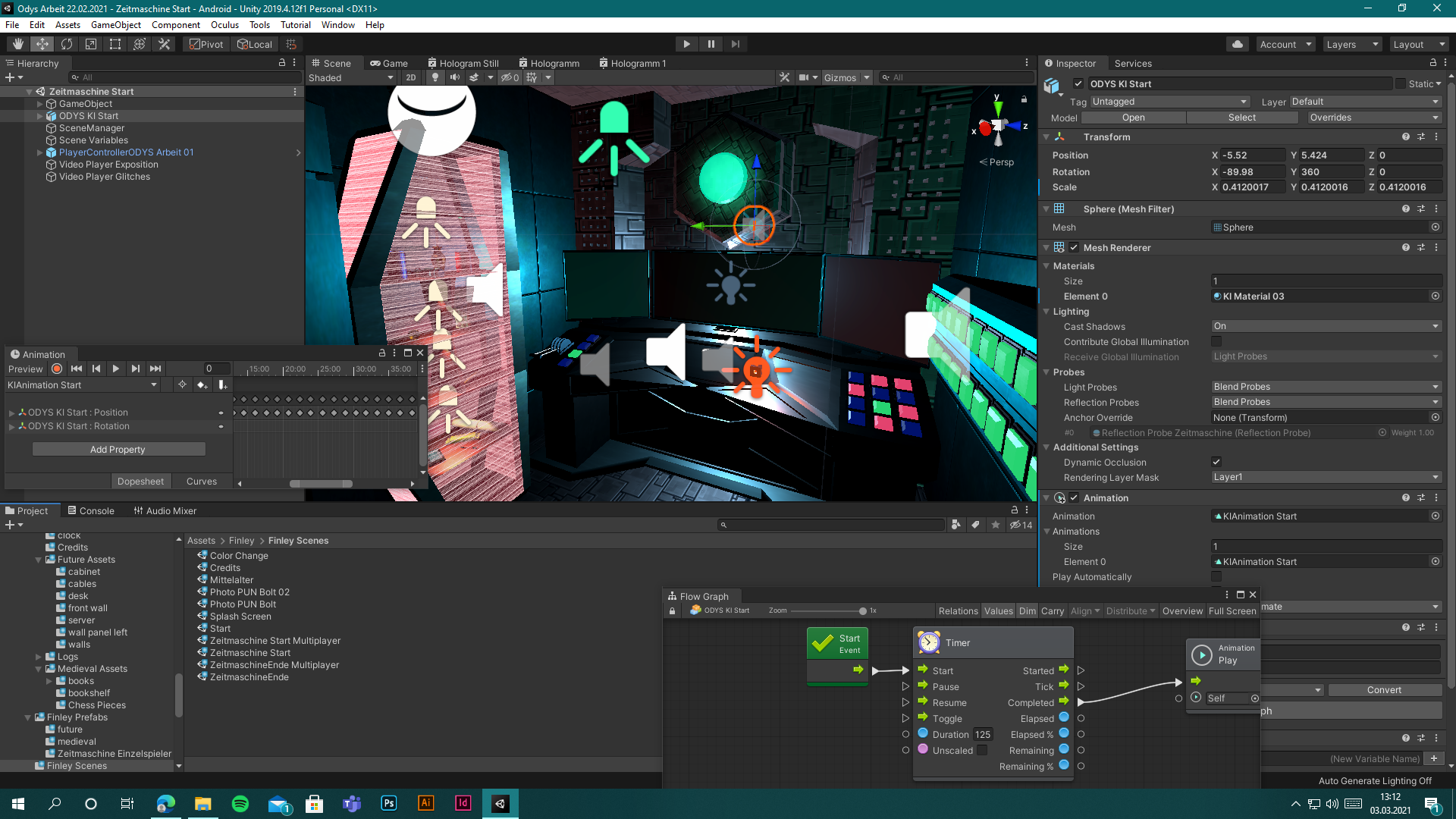The width and height of the screenshot is (1456, 819).
Task: Select the Hand tool in toolbar
Action: tap(17, 44)
